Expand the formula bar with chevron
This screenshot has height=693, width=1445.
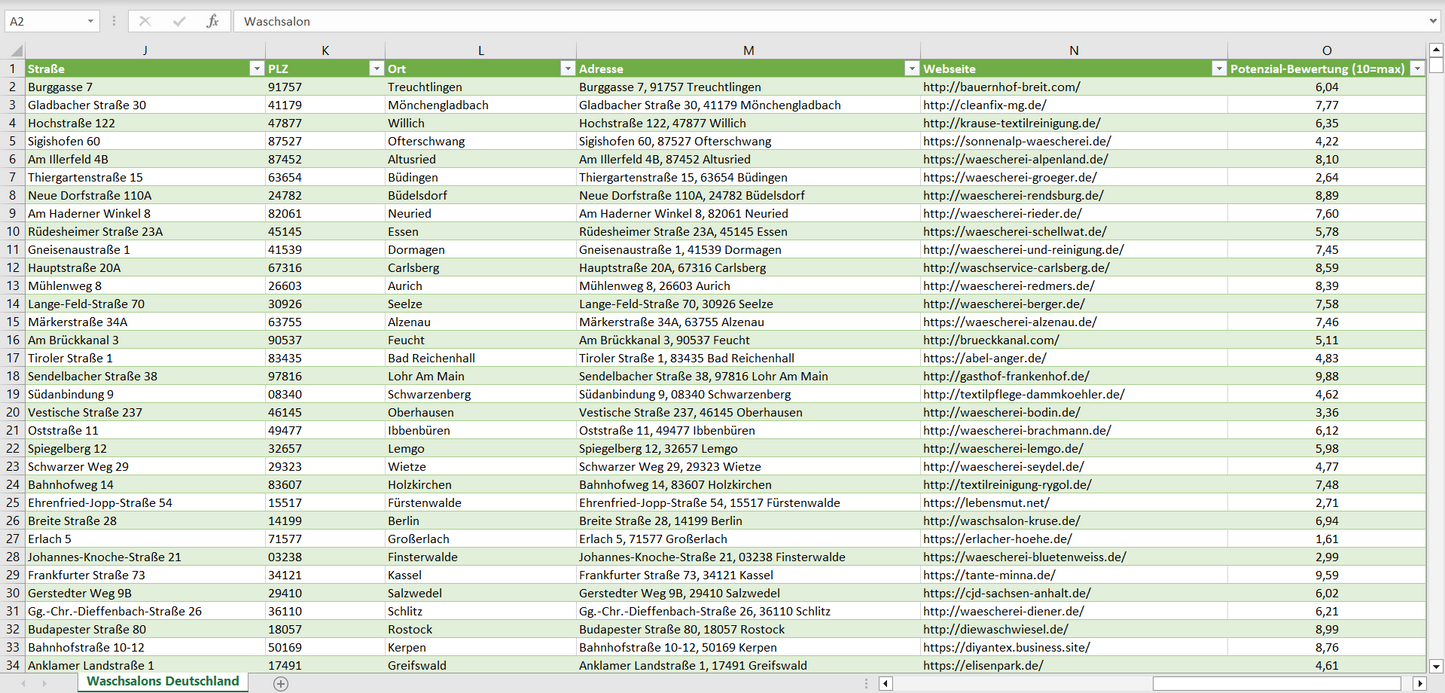[1434, 21]
